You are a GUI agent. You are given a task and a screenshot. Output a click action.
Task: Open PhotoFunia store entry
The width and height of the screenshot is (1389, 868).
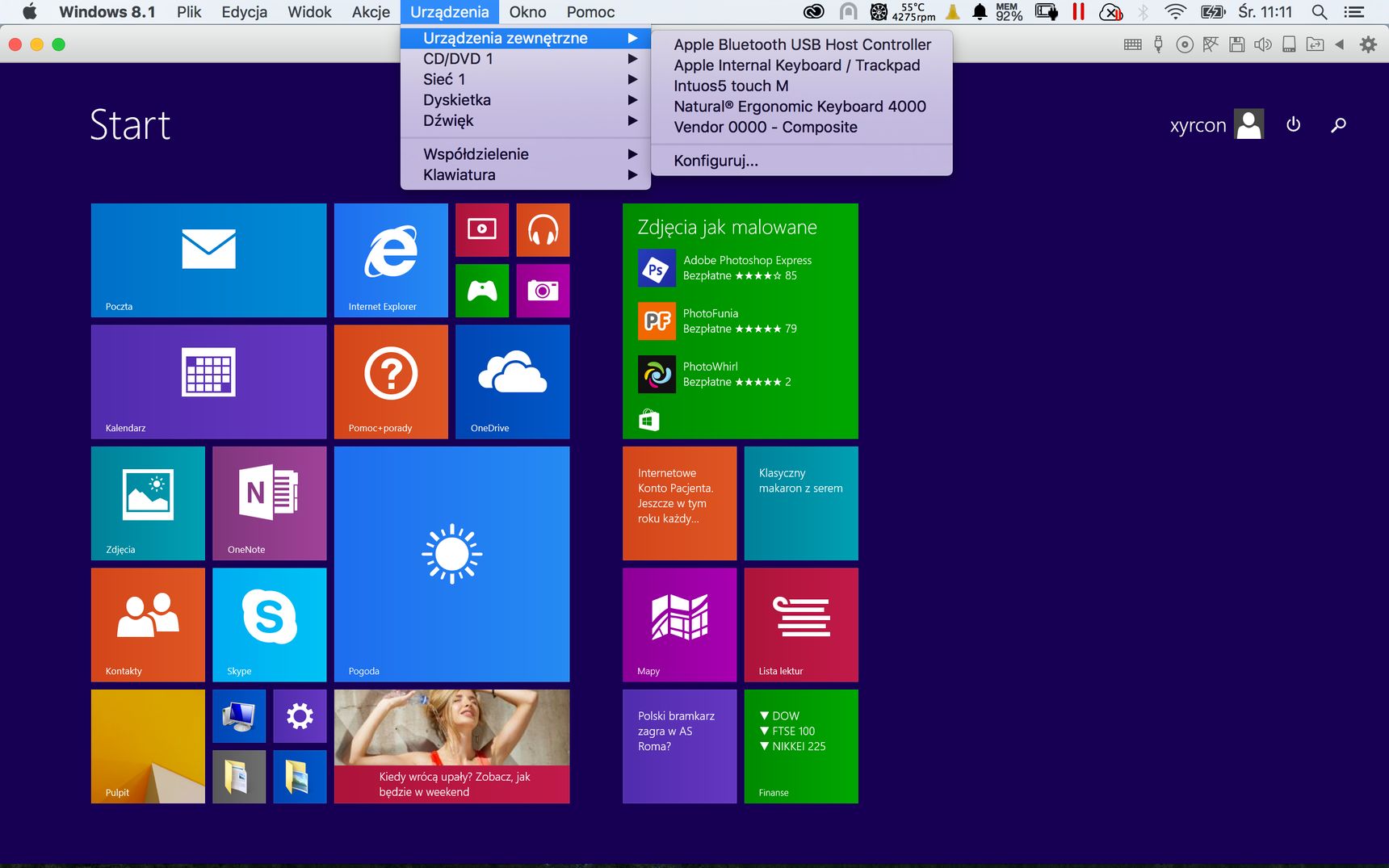[718, 321]
